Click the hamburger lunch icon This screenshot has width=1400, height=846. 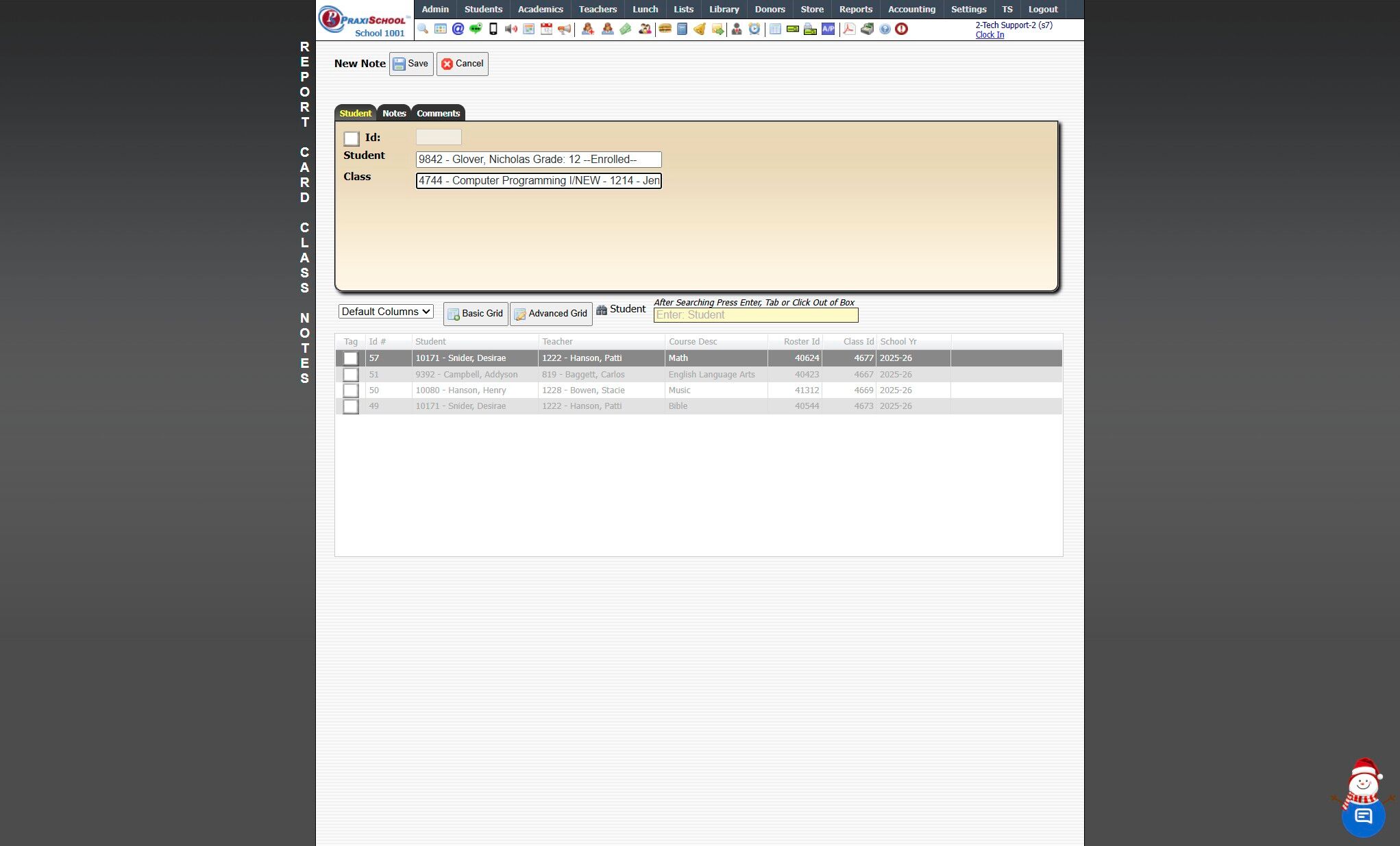click(x=665, y=29)
